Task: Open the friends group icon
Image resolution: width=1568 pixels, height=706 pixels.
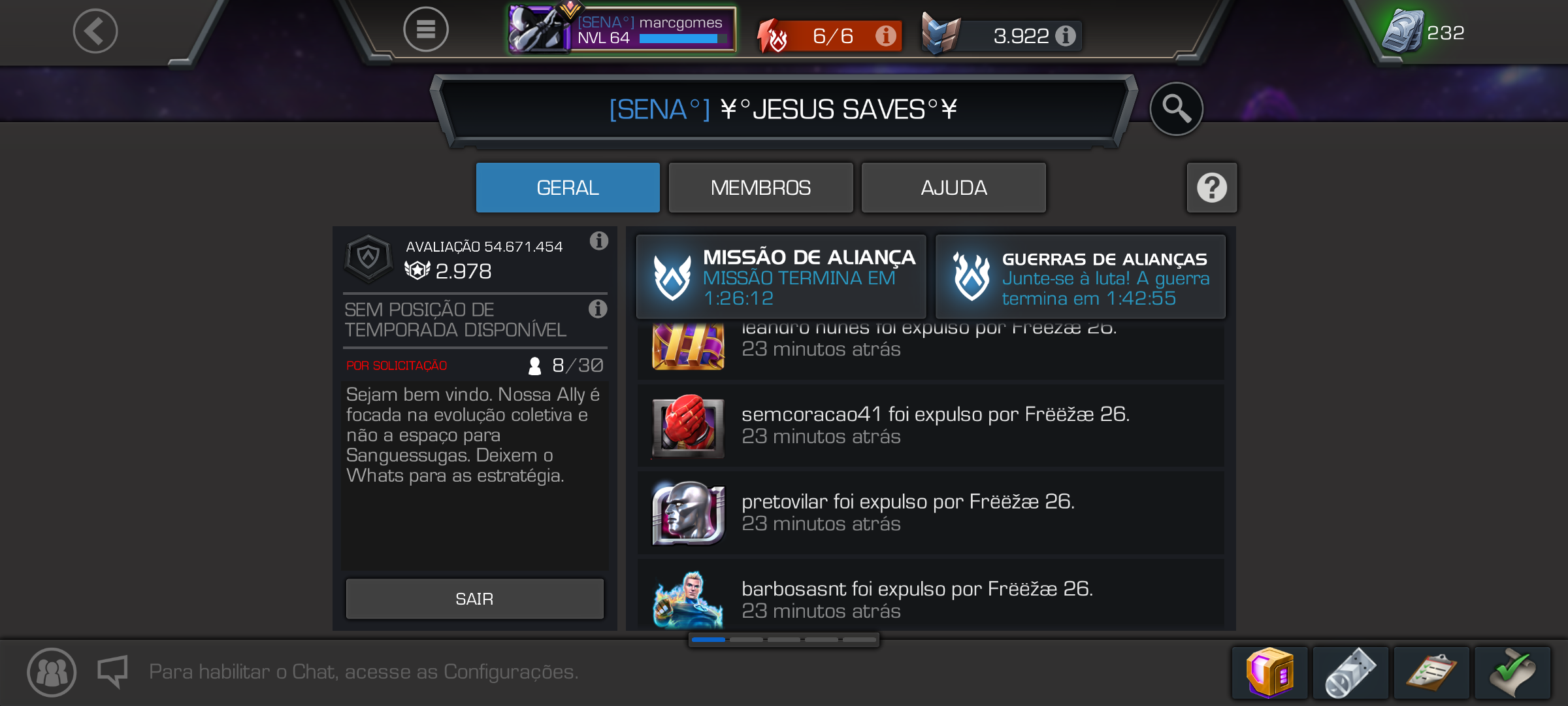Action: point(52,672)
